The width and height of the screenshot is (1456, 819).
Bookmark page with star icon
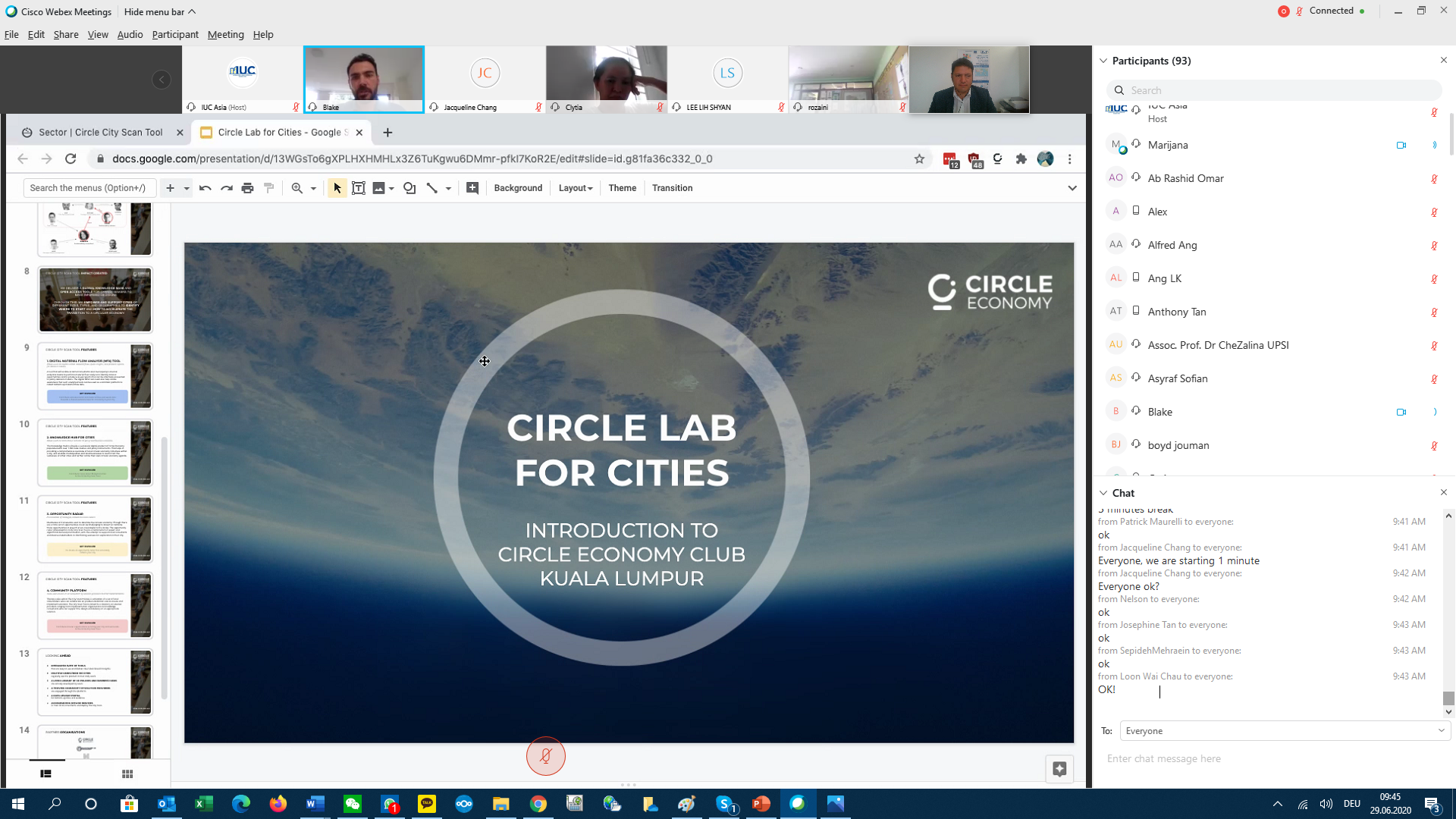coord(919,158)
